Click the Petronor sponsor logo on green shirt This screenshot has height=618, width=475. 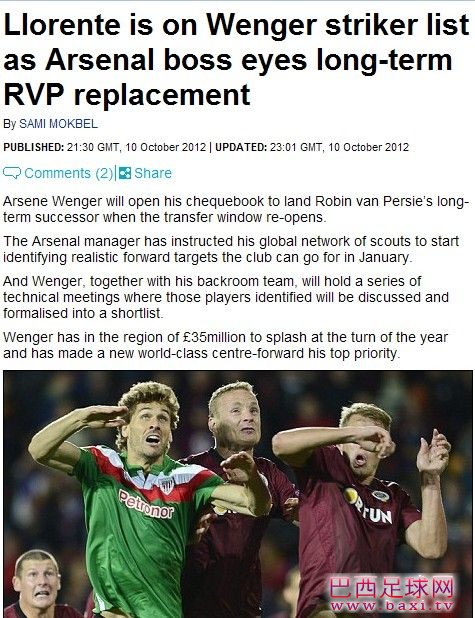[x=146, y=504]
